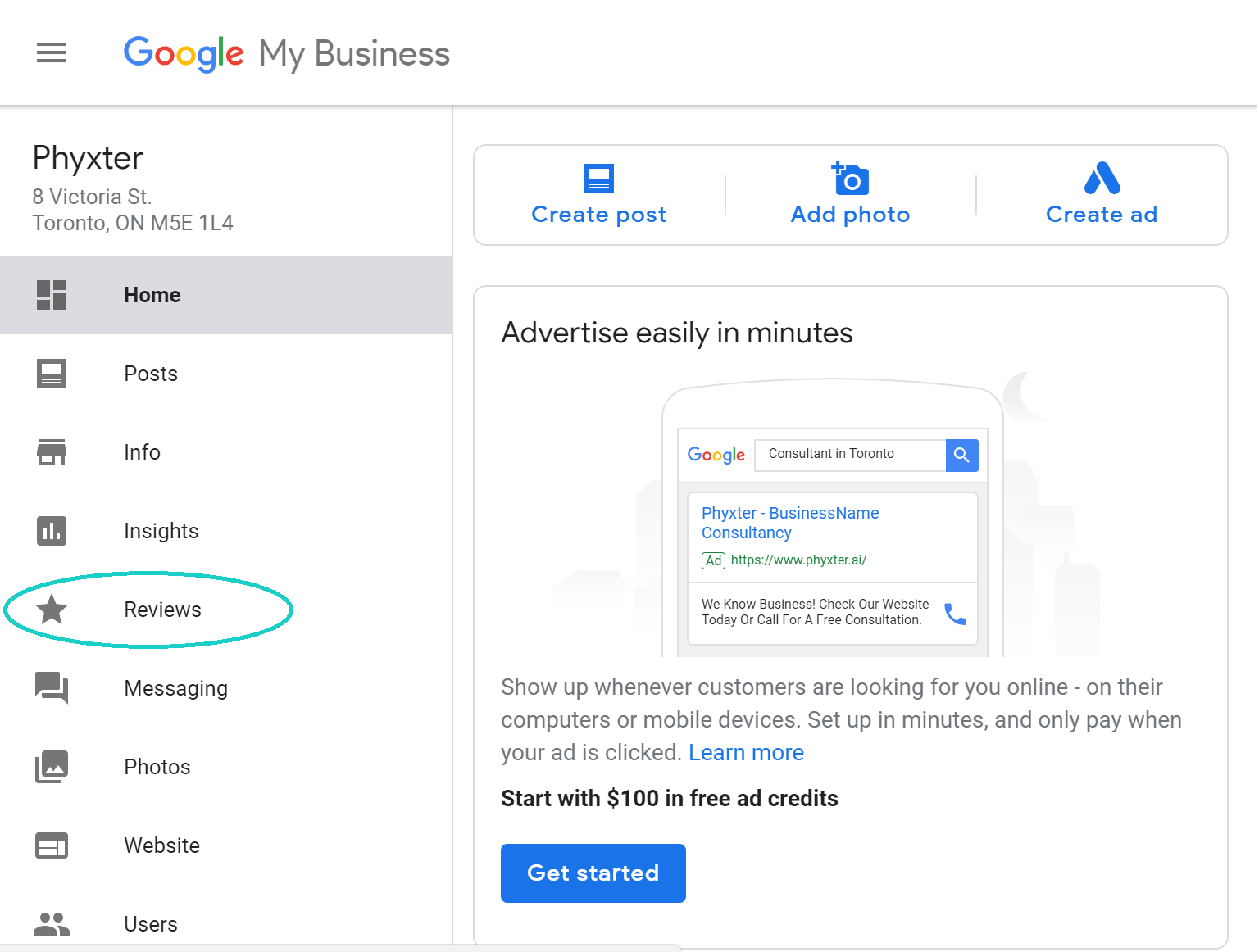Click the green Ad badge in preview

pos(714,560)
